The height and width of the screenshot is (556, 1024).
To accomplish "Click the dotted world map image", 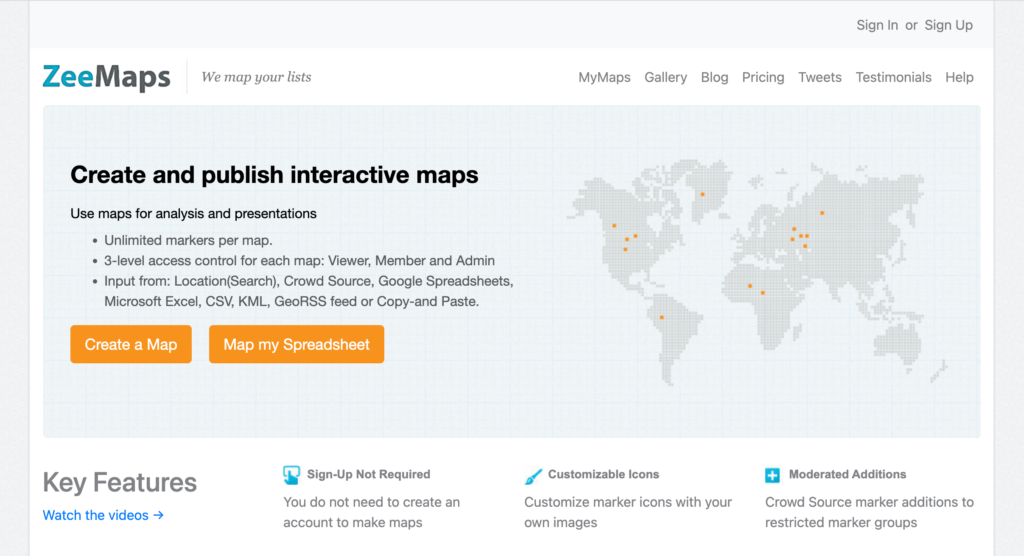I will coord(758,271).
